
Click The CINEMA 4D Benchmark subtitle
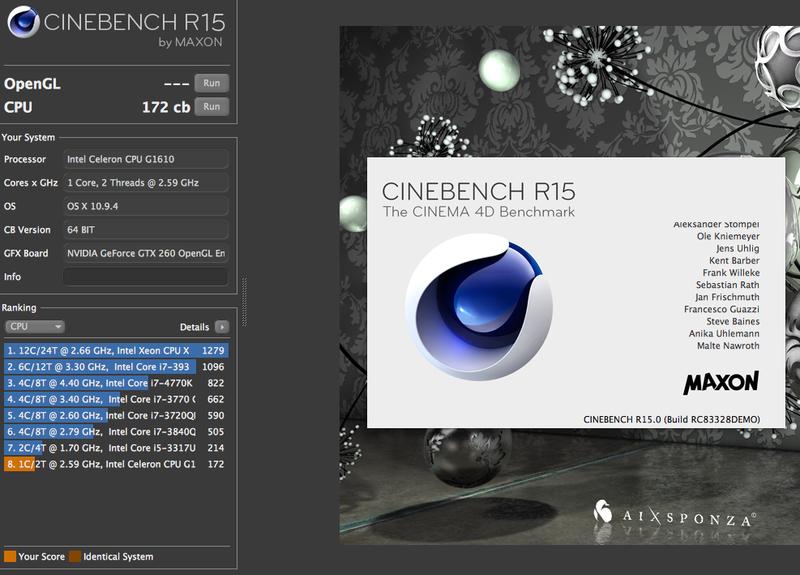pos(479,212)
